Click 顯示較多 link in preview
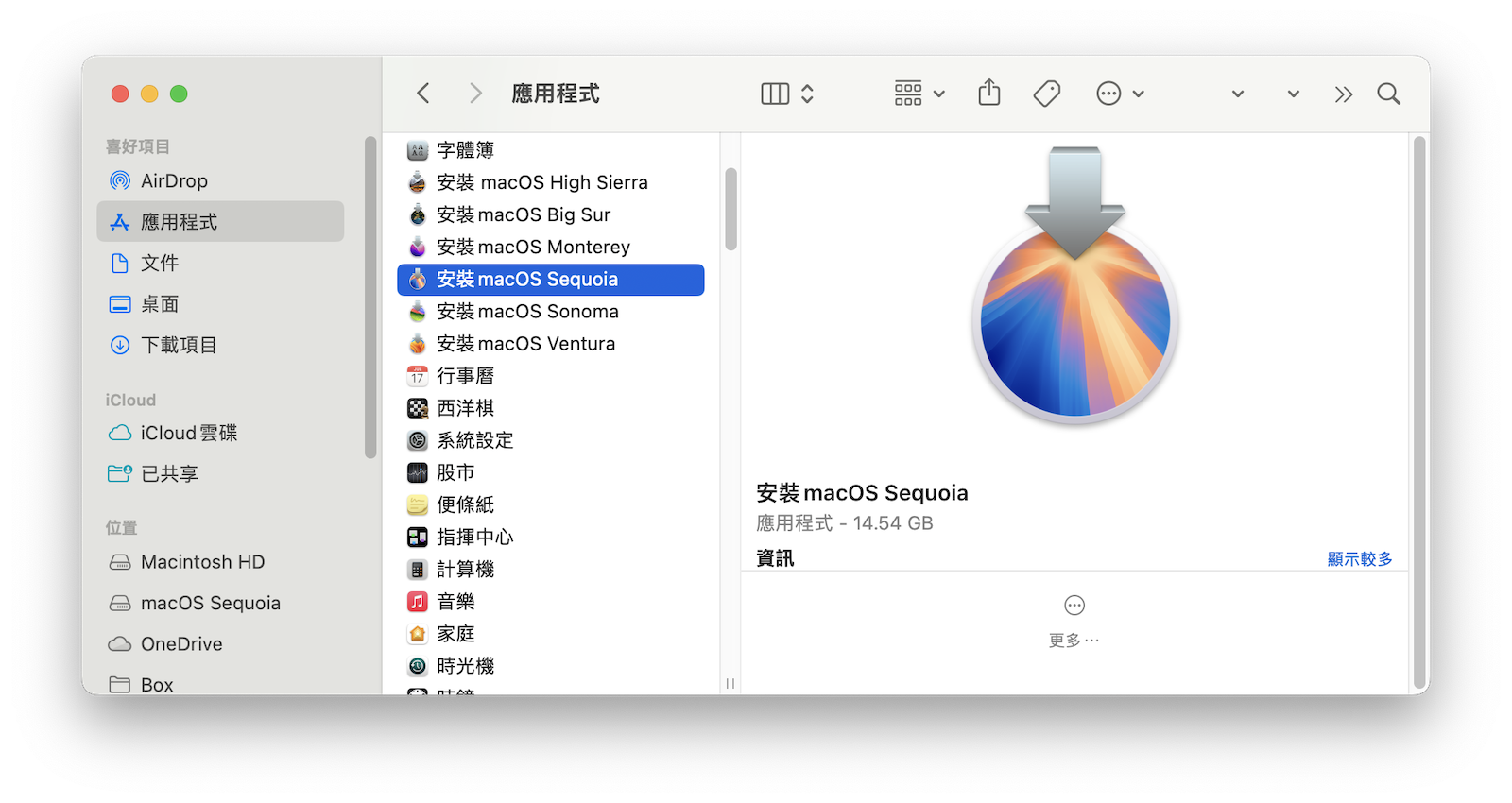Image resolution: width=1512 pixels, height=803 pixels. click(x=1360, y=559)
